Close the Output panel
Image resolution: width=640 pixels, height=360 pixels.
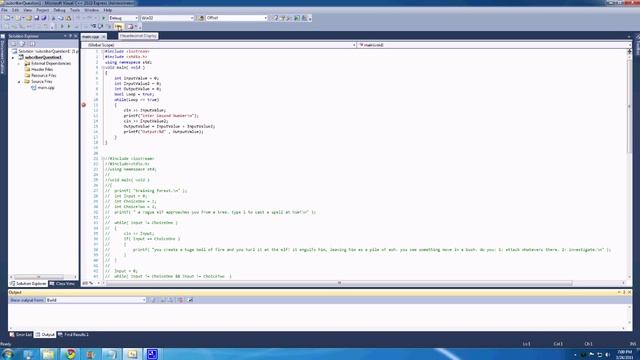(x=629, y=292)
